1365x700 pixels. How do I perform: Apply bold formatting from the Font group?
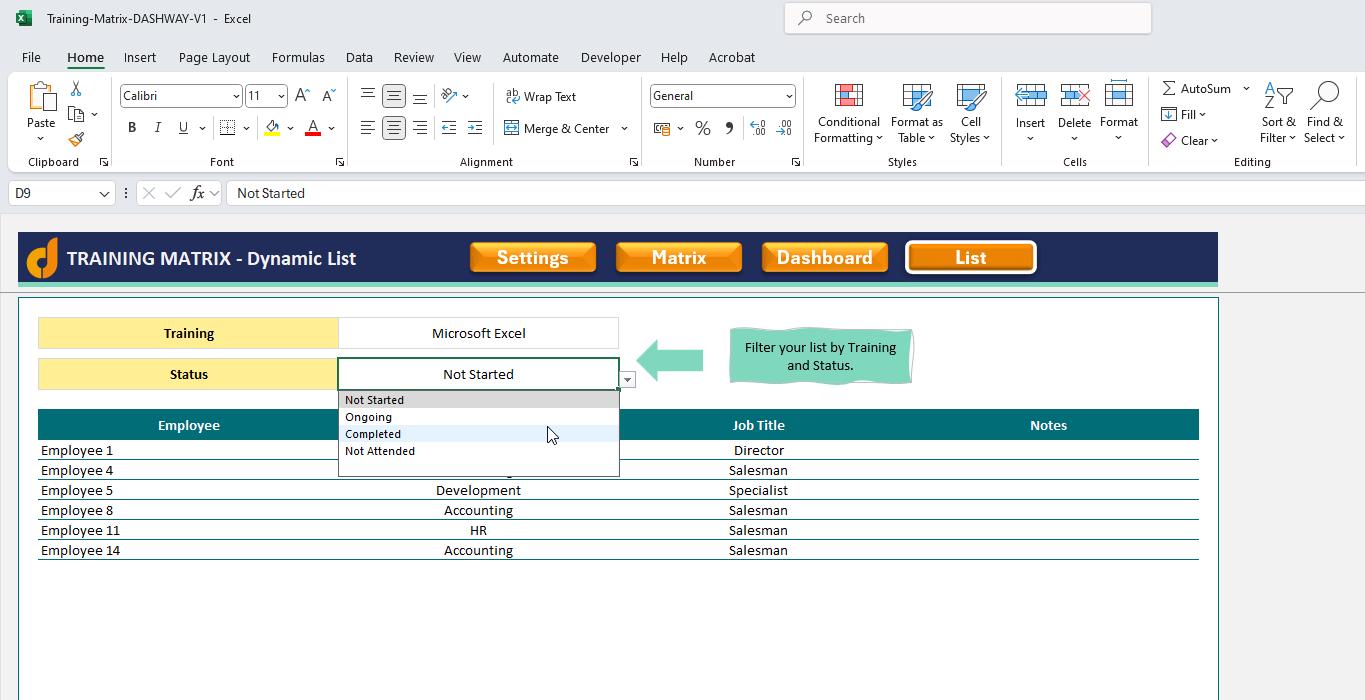click(131, 128)
